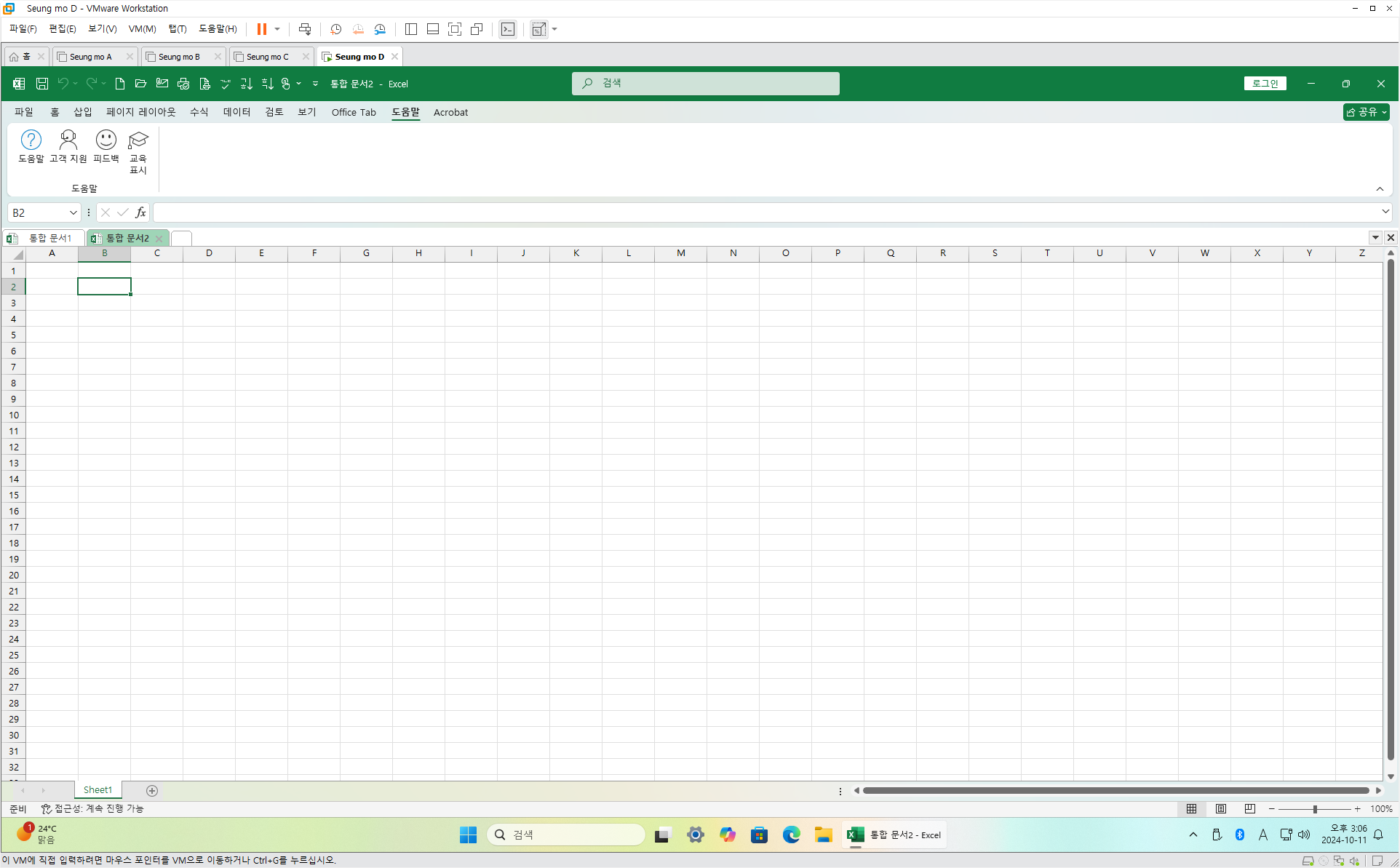This screenshot has width=1400, height=868.
Task: Add a new sheet with plus button
Action: coord(152,790)
